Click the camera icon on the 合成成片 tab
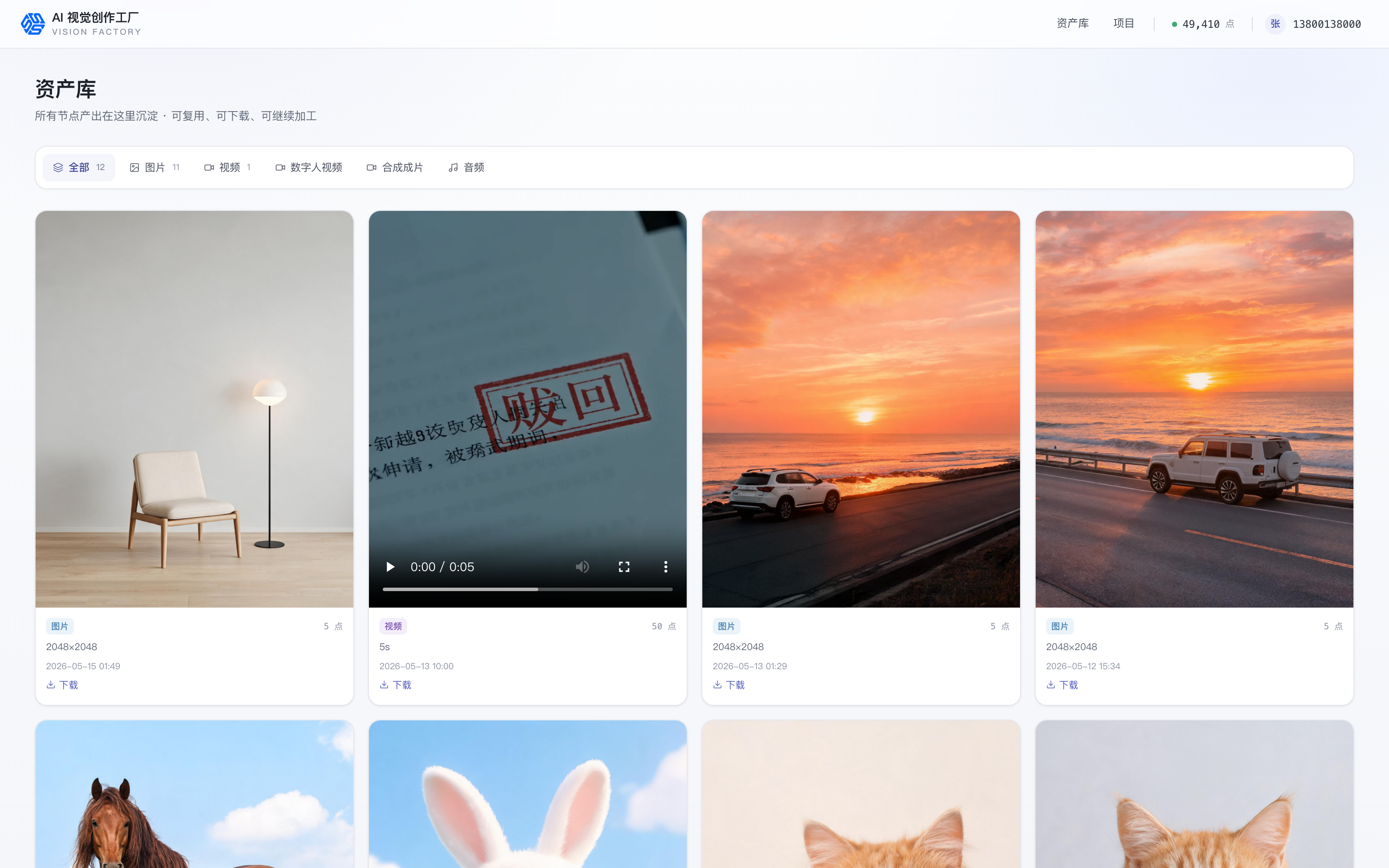The image size is (1389, 868). tap(372, 167)
